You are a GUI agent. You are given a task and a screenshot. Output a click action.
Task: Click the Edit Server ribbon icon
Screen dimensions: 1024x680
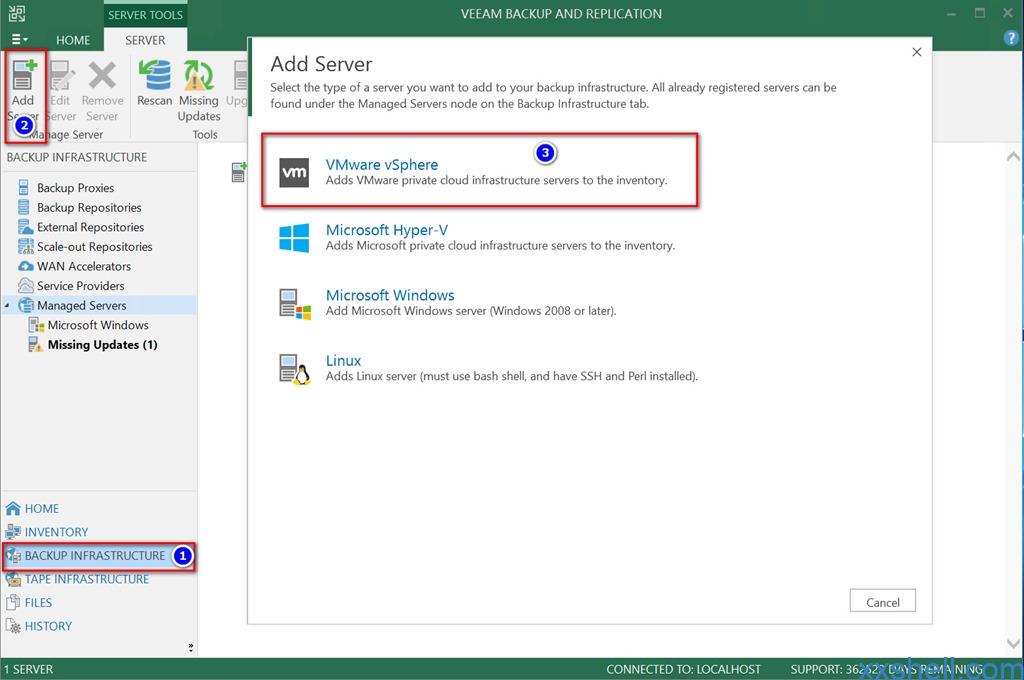61,75
